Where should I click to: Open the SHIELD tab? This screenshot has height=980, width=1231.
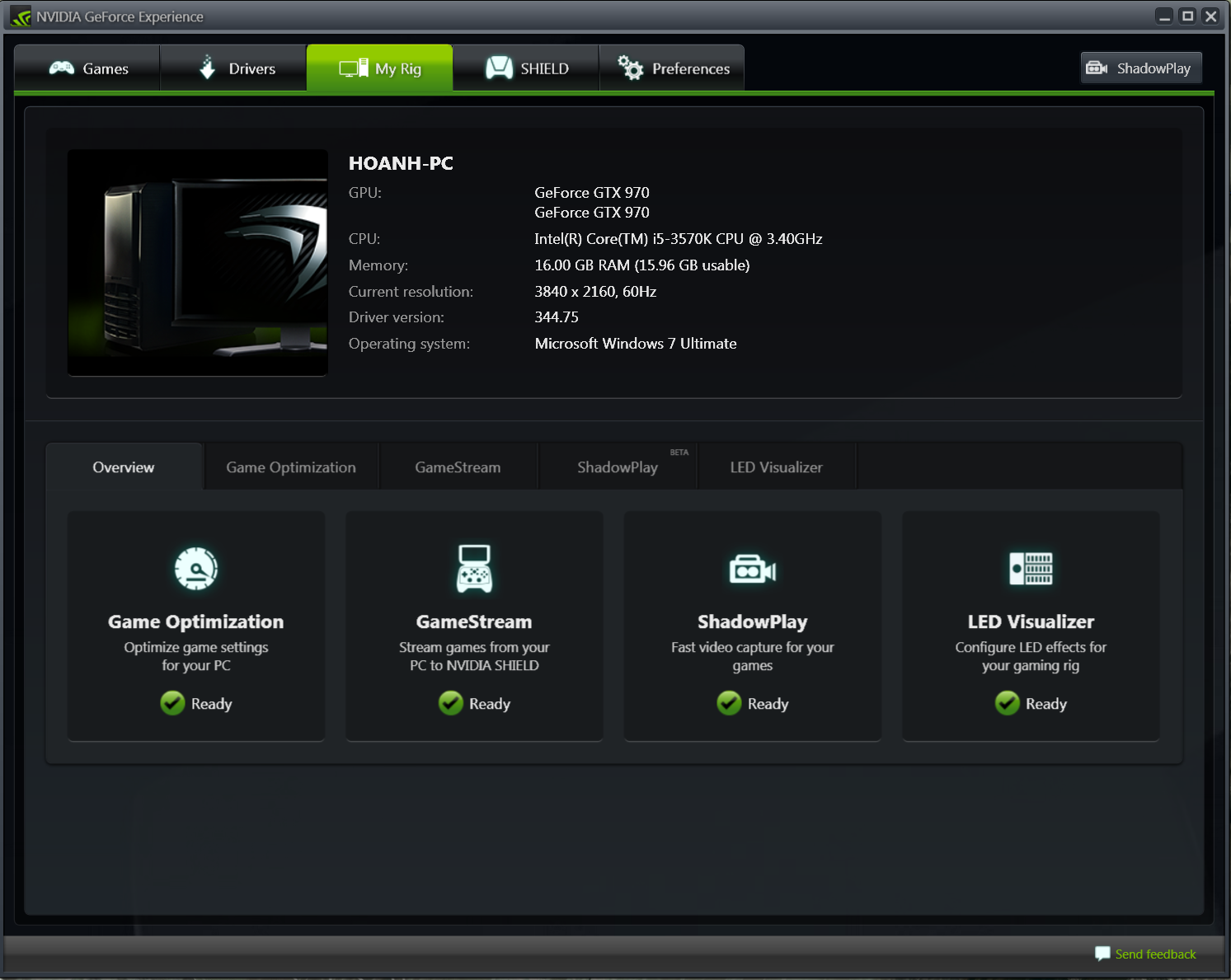526,68
